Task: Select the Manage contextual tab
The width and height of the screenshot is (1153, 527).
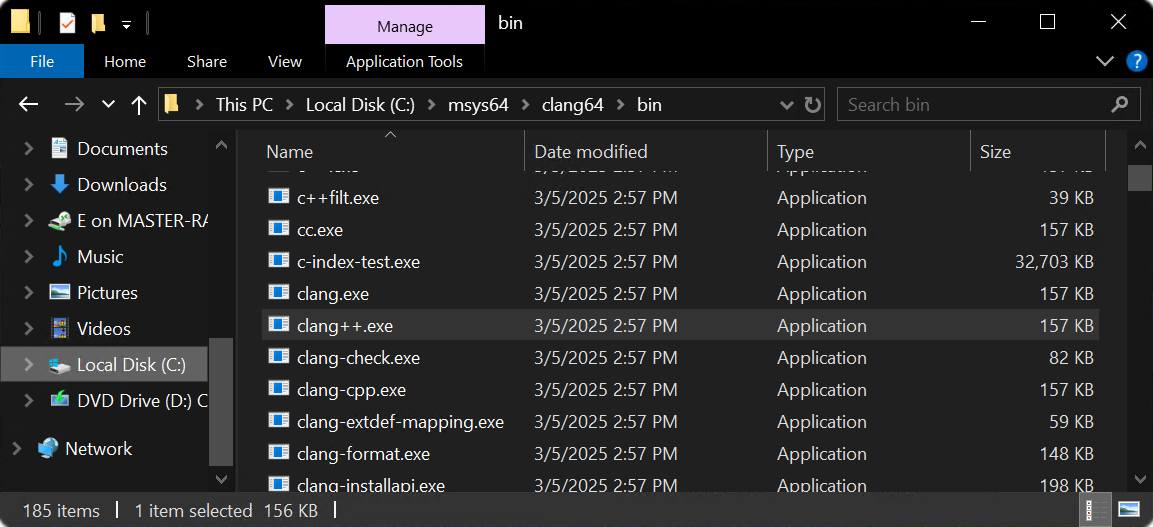Action: [405, 26]
